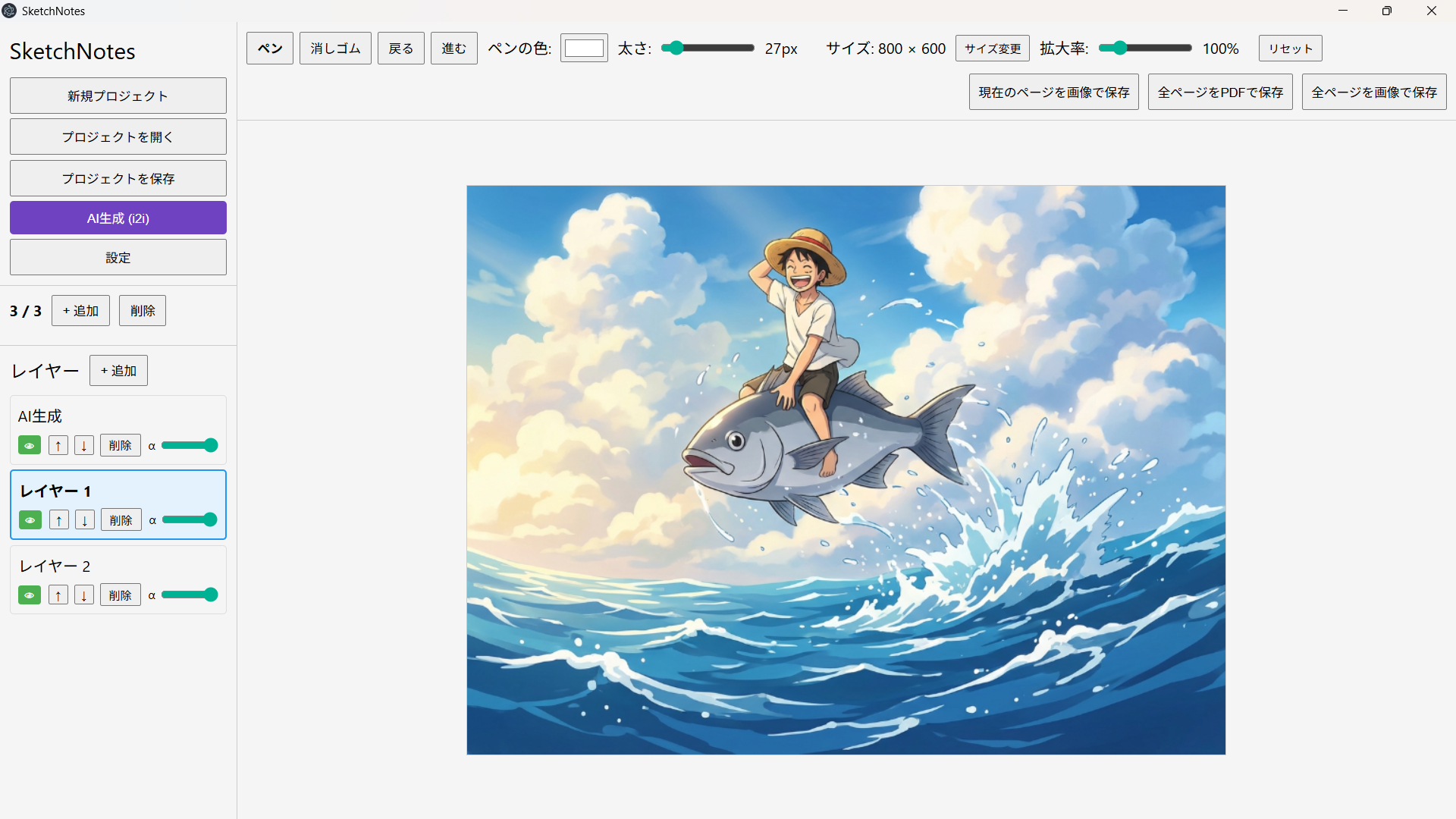Close the SketchNotes window

(1432, 11)
